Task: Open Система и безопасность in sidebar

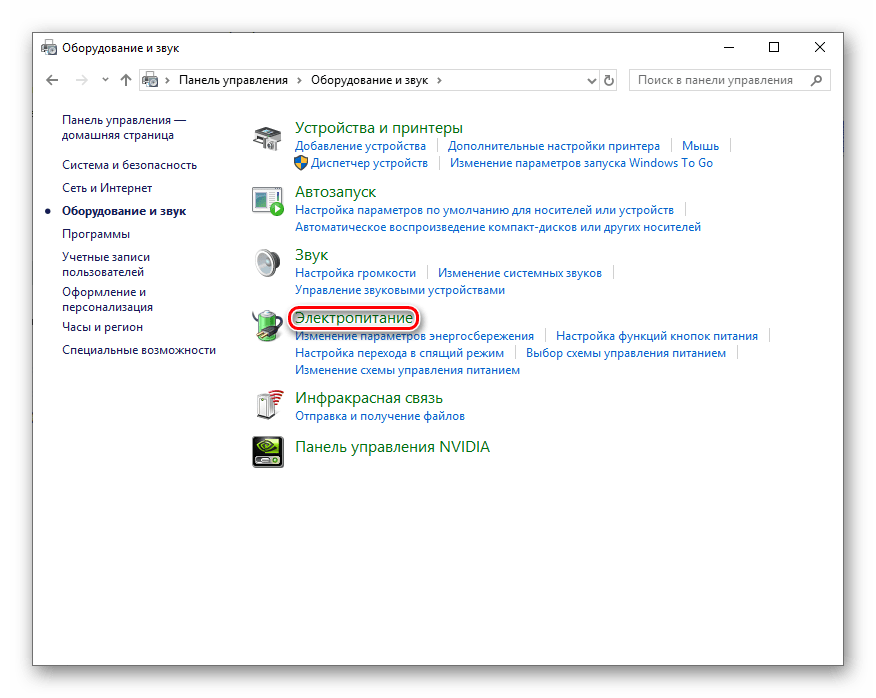Action: click(x=129, y=165)
